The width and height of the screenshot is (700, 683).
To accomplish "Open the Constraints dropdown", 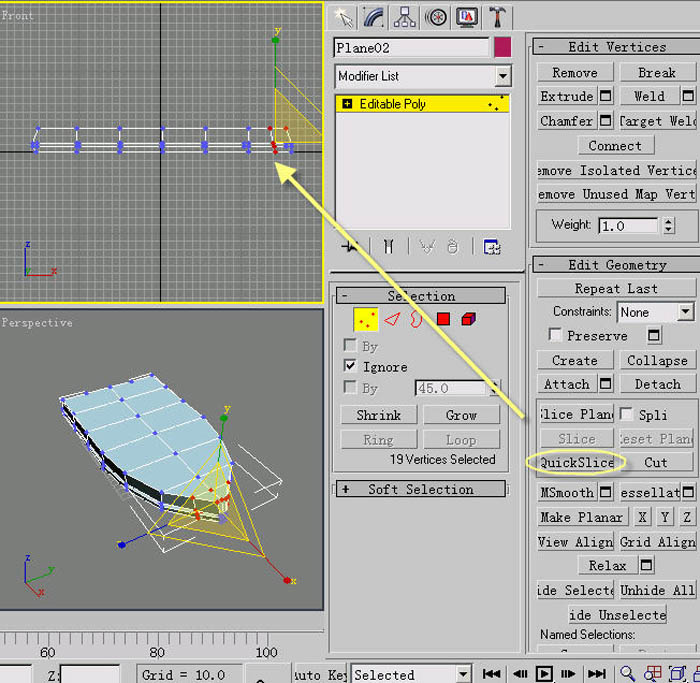I will pyautogui.click(x=685, y=311).
